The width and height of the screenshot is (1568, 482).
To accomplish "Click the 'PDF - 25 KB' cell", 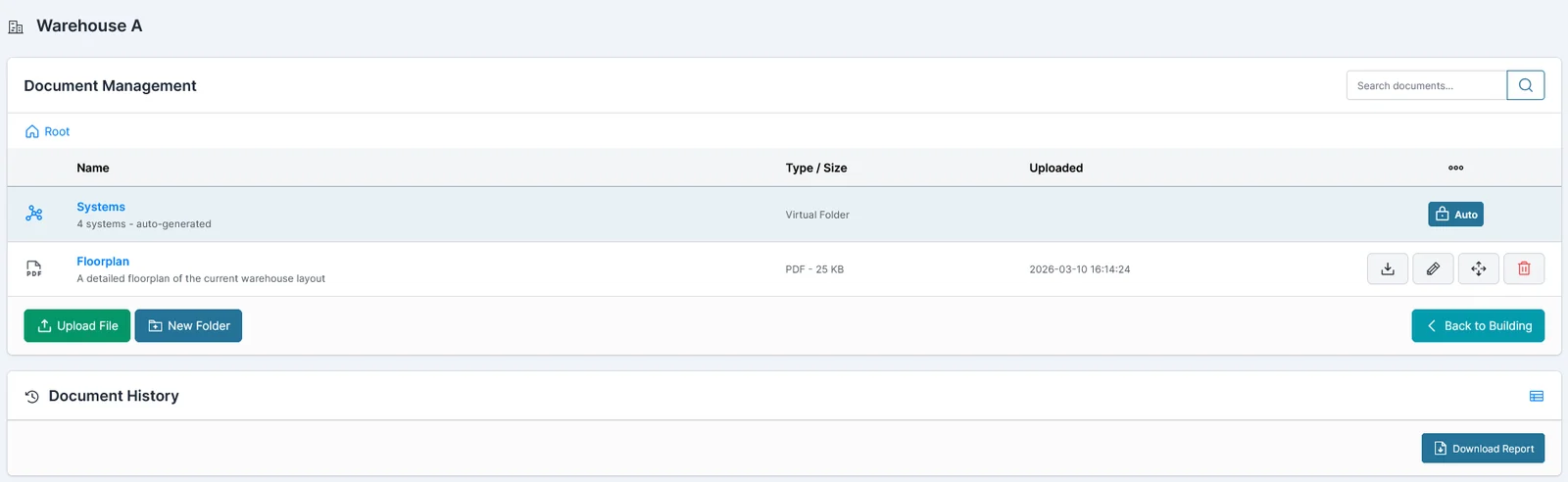I will point(814,269).
